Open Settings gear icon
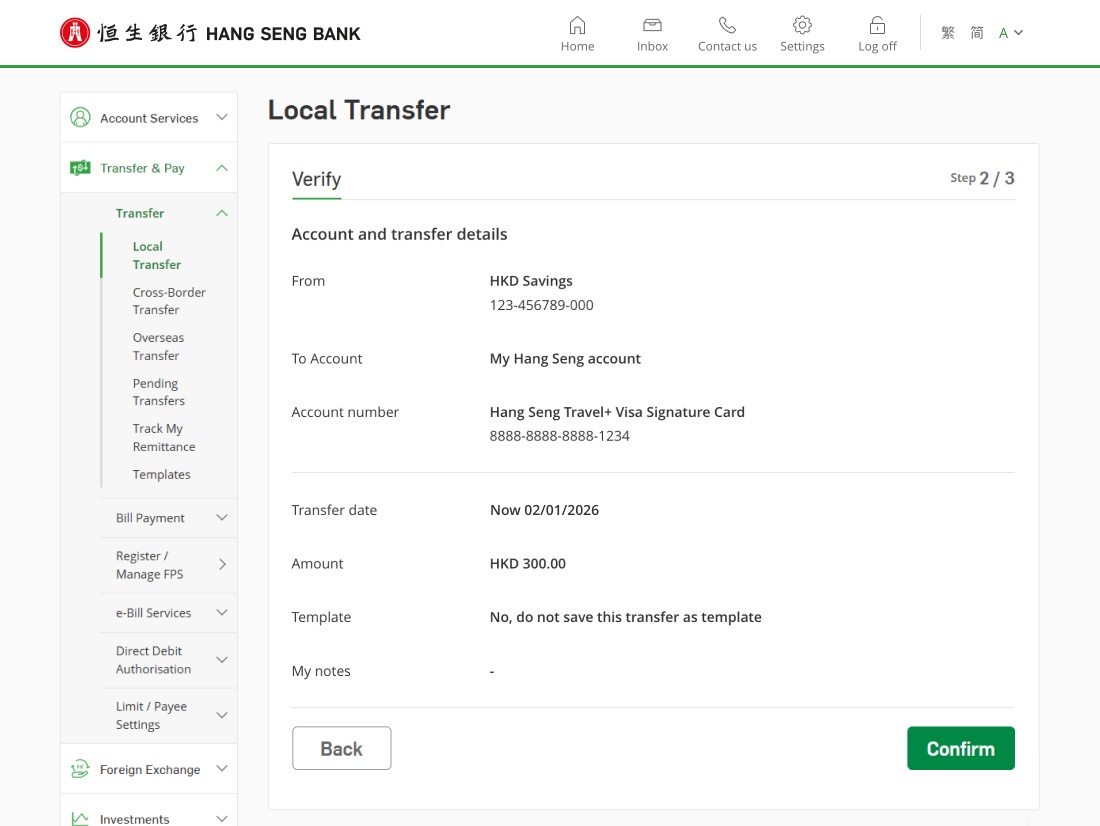The image size is (1100, 826). [802, 26]
